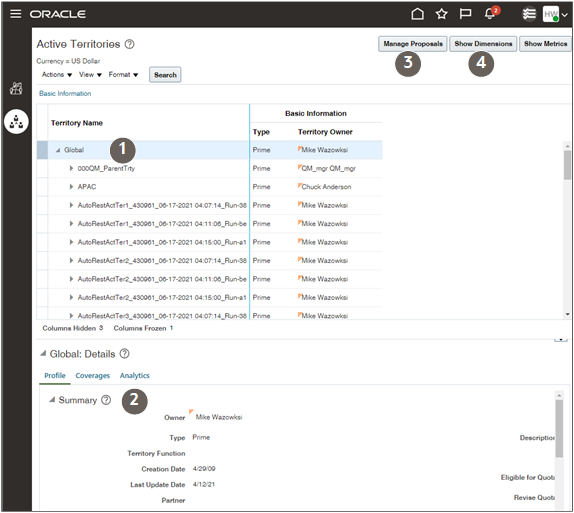
Task: Click Oracle logo in header
Action: coord(57,14)
